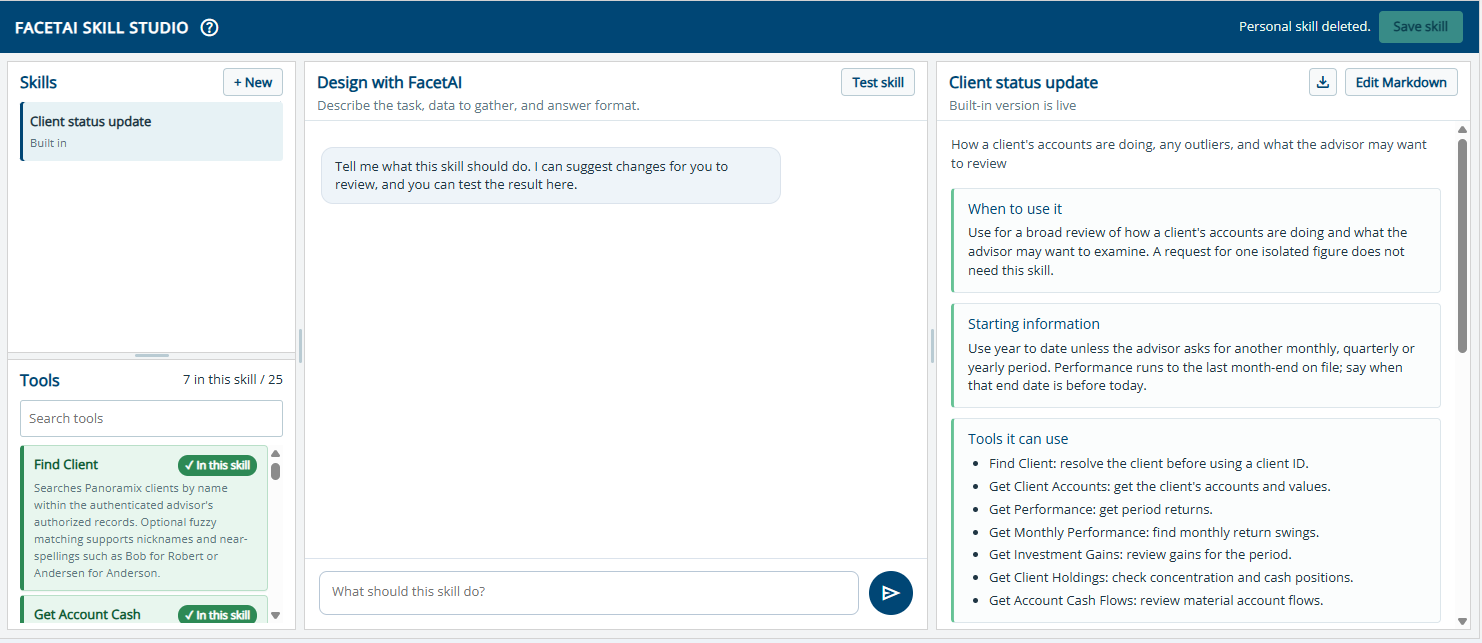This screenshot has width=1482, height=643.
Task: Click the 'Design with FacetAI' heading
Action: point(390,82)
